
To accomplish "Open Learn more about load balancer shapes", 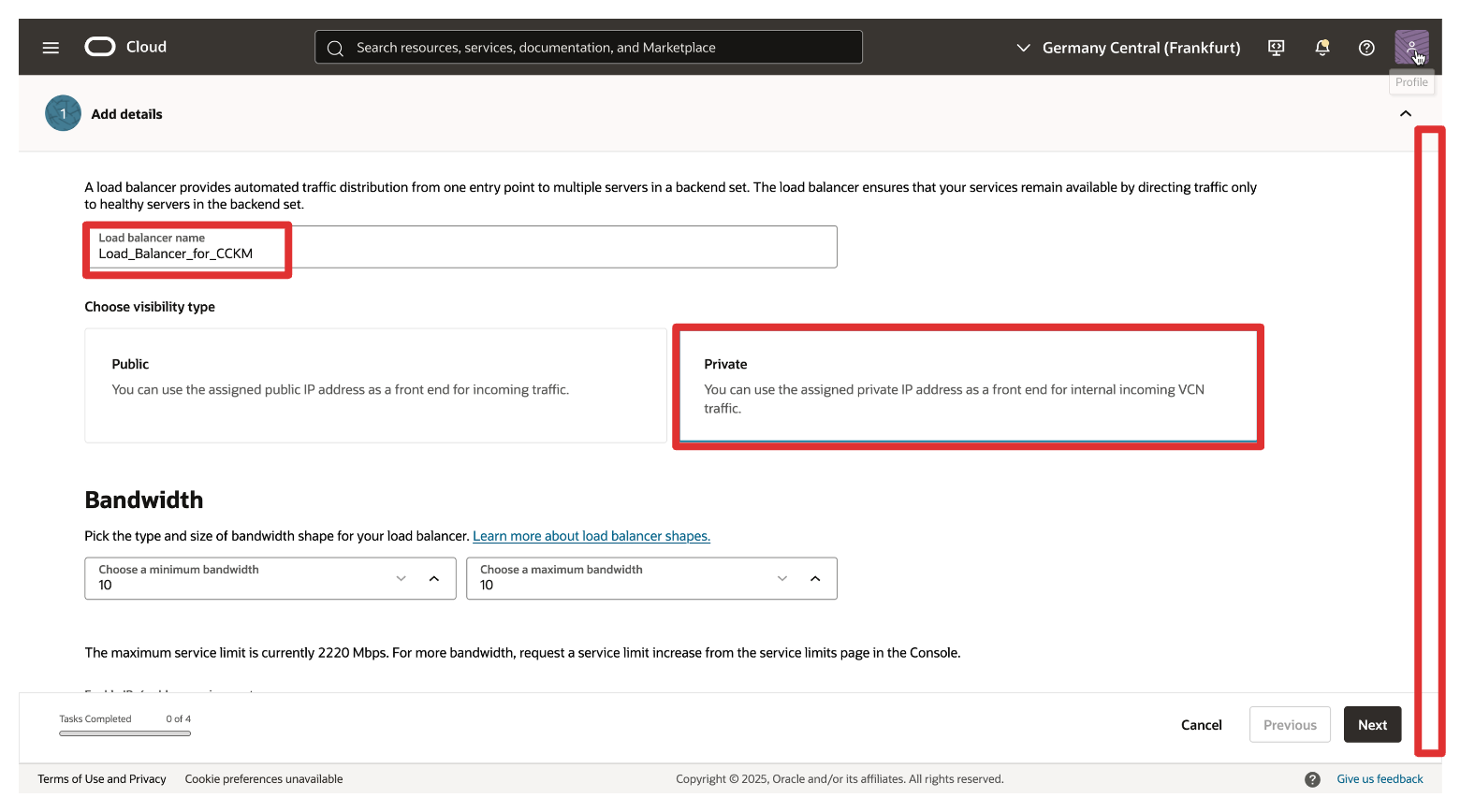I will pos(591,536).
